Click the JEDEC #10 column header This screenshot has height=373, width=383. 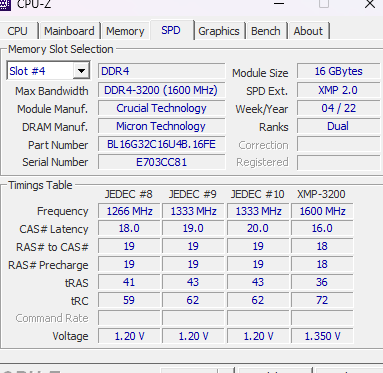click(x=257, y=194)
